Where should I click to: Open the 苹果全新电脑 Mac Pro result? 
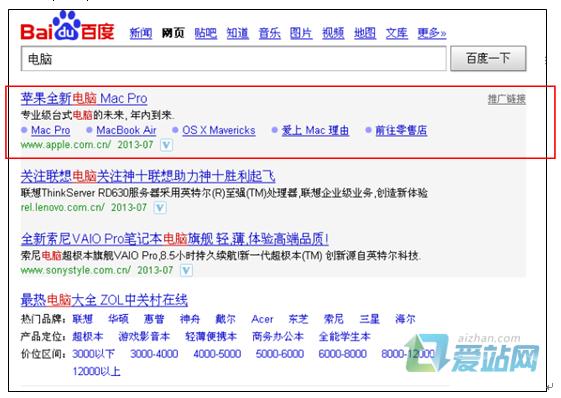(84, 98)
